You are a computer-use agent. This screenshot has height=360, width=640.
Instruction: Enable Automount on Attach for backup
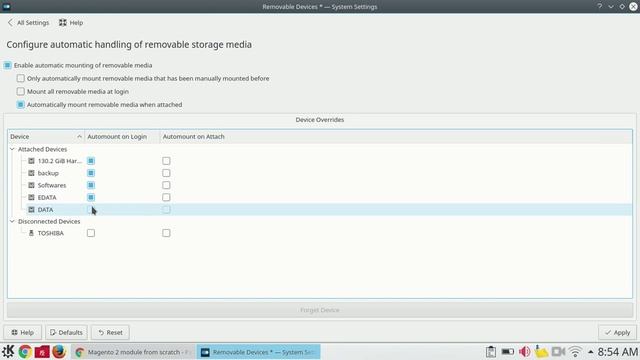(x=166, y=173)
